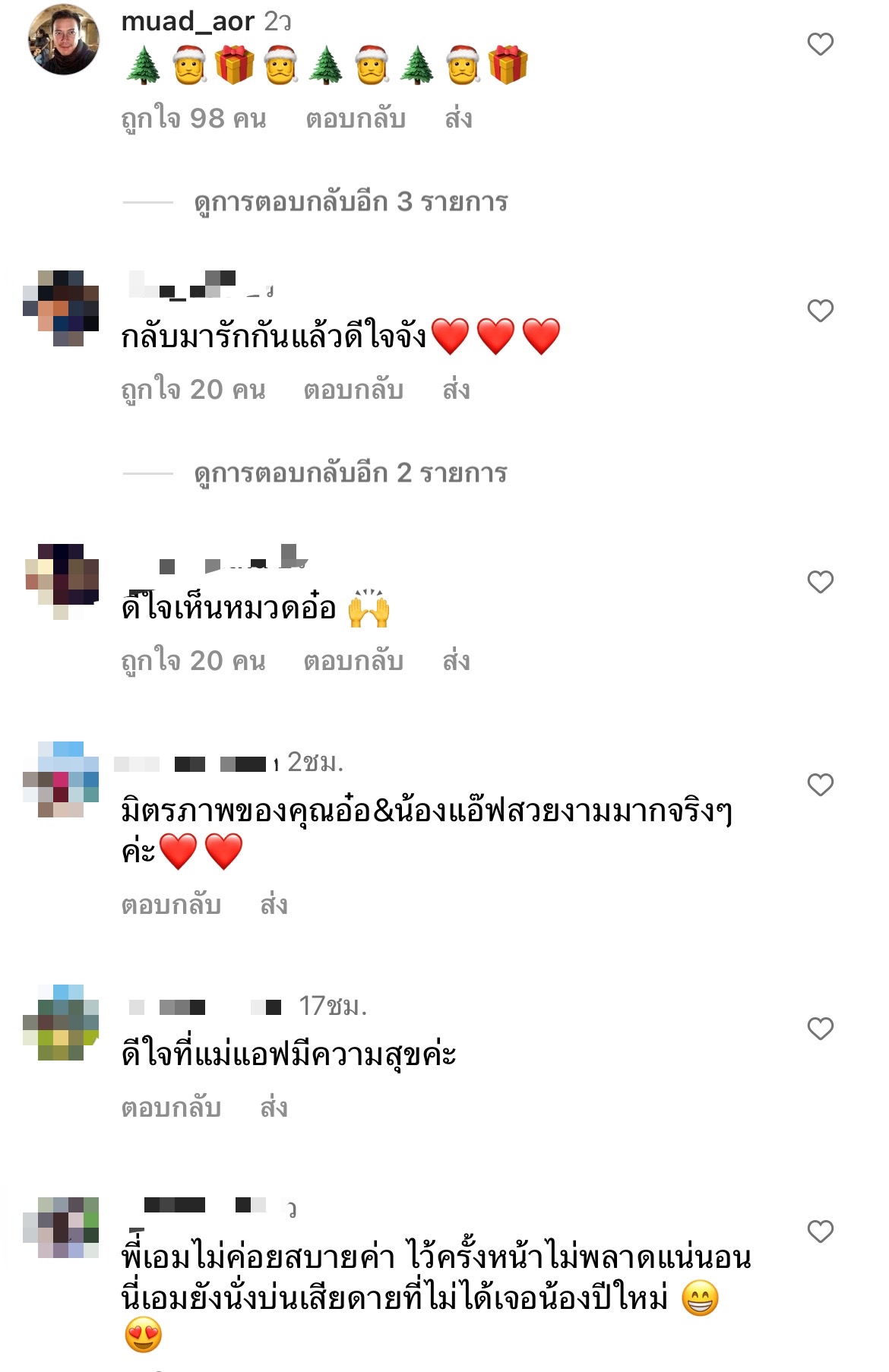This screenshot has height=1372, width=889.
Task: Reply (ตอบกลับ) to muad_aor's comment
Action: pos(356,119)
